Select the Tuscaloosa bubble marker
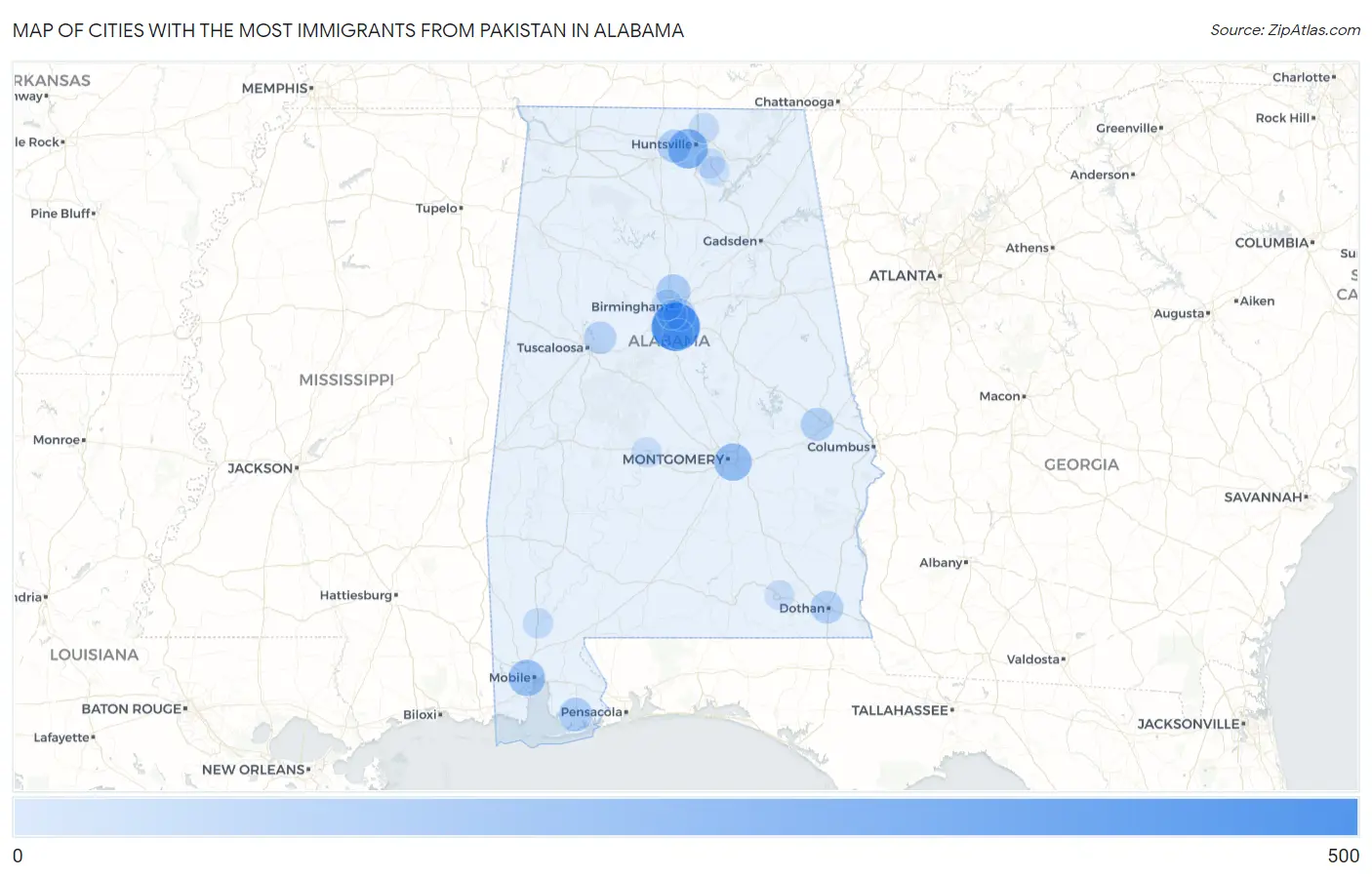The image size is (1372, 877). (600, 338)
